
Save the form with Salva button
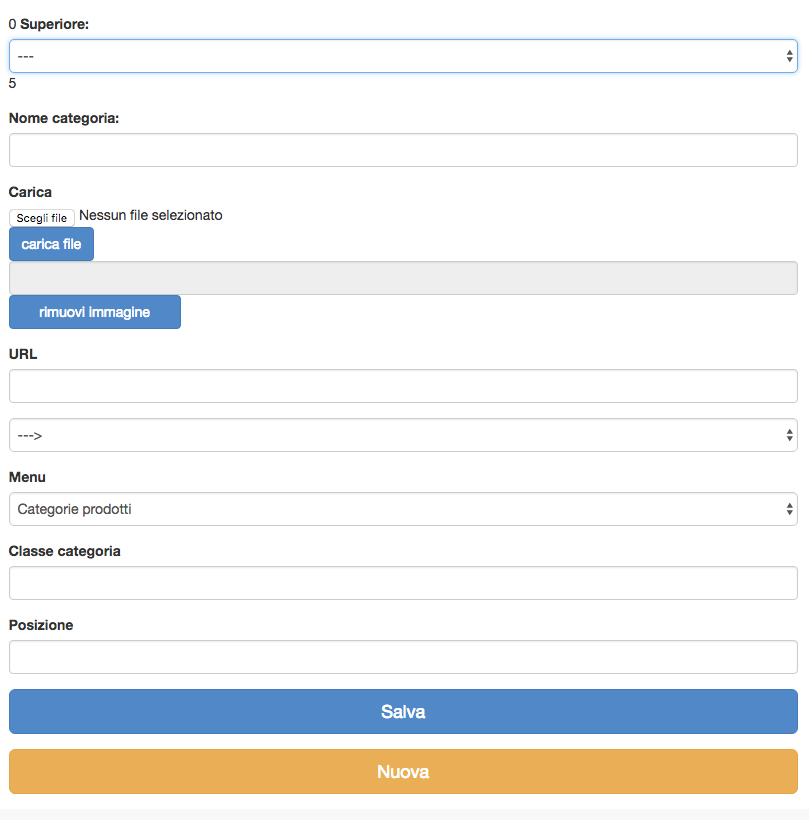click(x=403, y=712)
